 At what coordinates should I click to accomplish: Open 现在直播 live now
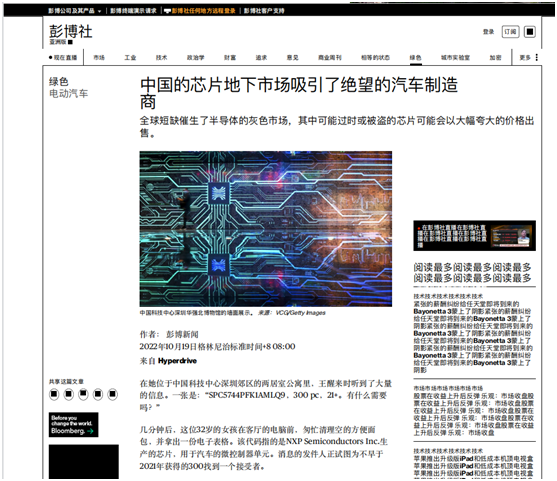[x=63, y=58]
